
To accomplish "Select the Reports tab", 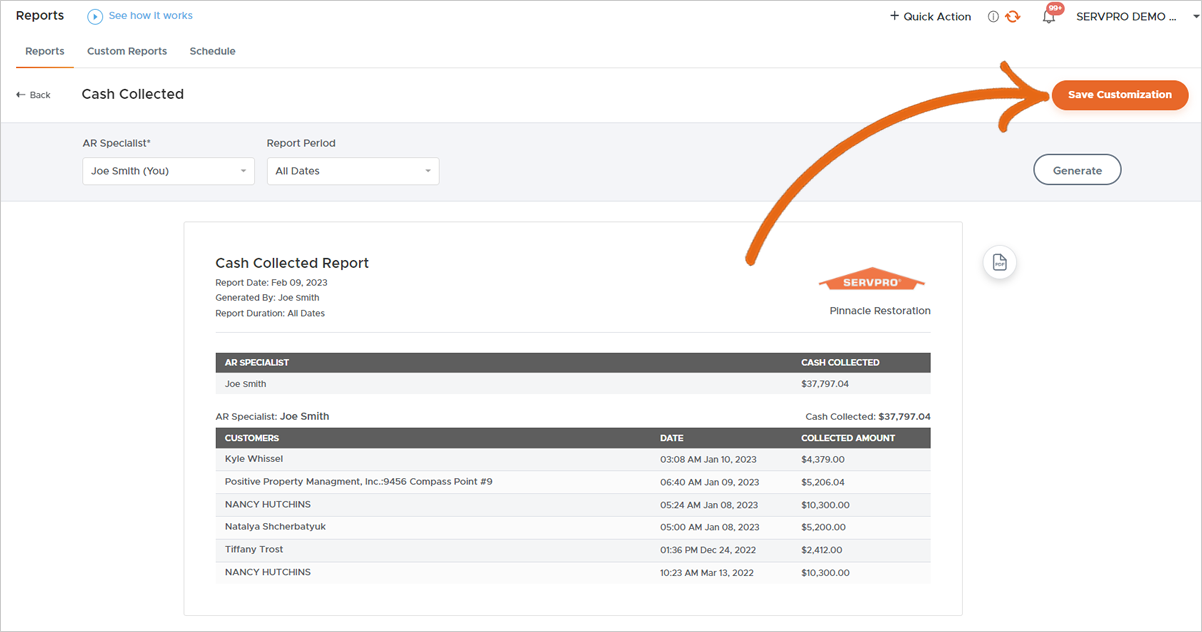I will tap(45, 51).
